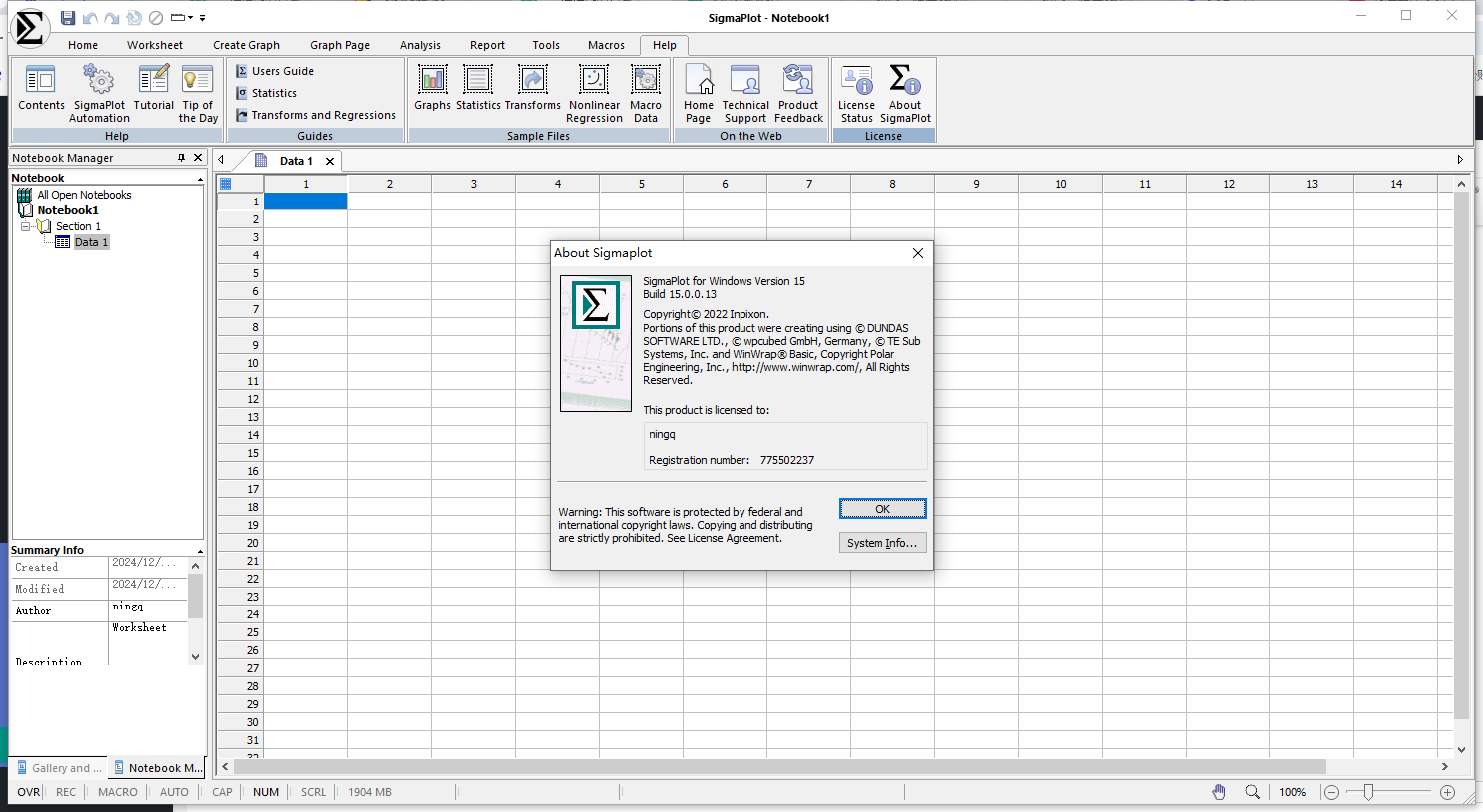Toggle OVR overwrite mode in status bar
This screenshot has height=812, width=1483.
29,792
